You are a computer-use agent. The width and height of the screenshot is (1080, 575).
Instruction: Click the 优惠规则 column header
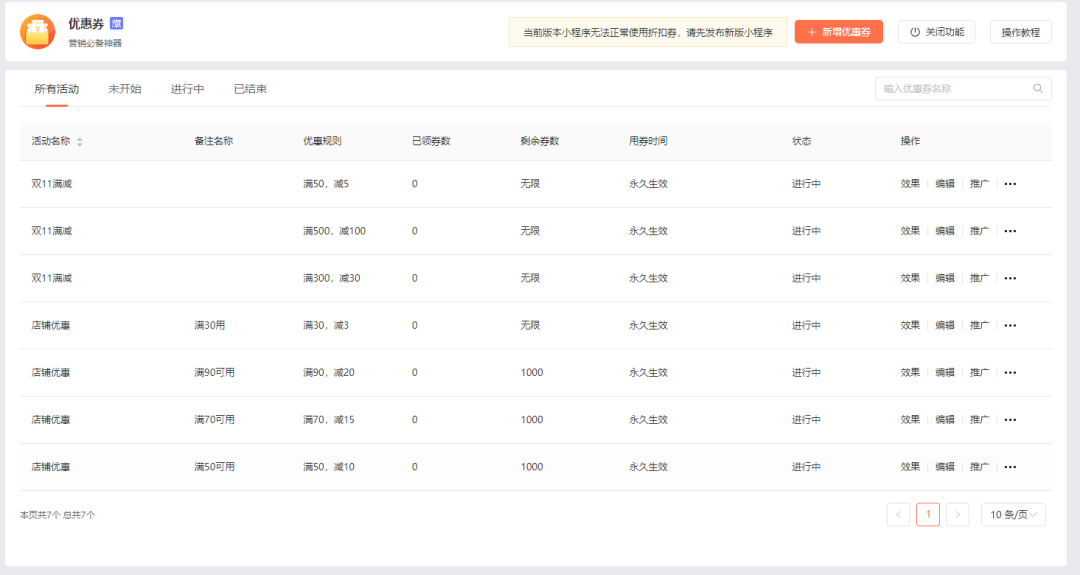tap(322, 141)
